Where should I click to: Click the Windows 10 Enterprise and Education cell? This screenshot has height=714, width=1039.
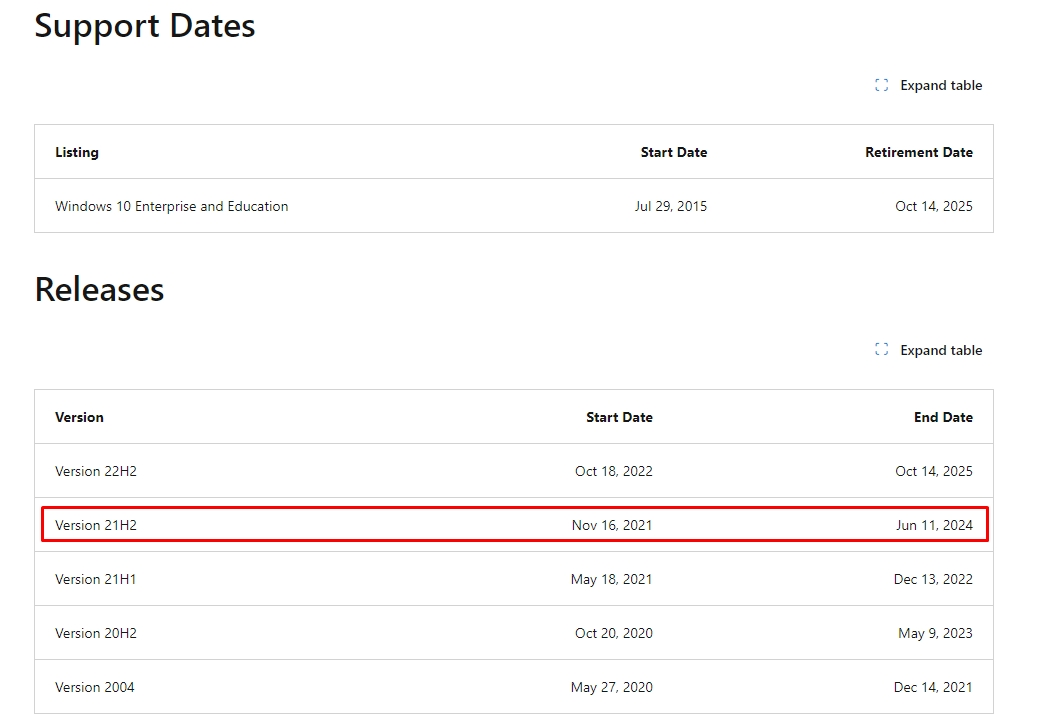171,206
